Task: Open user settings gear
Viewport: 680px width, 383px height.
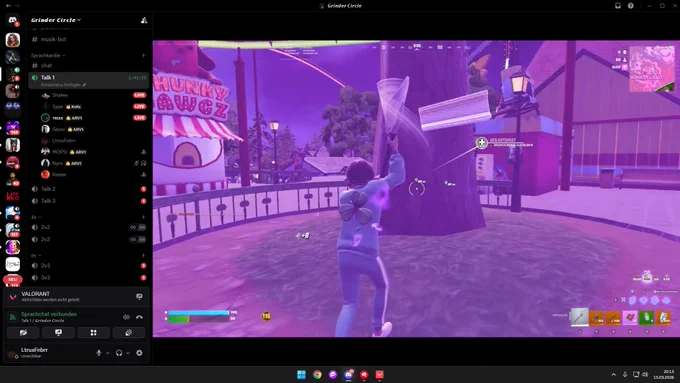Action: point(139,353)
